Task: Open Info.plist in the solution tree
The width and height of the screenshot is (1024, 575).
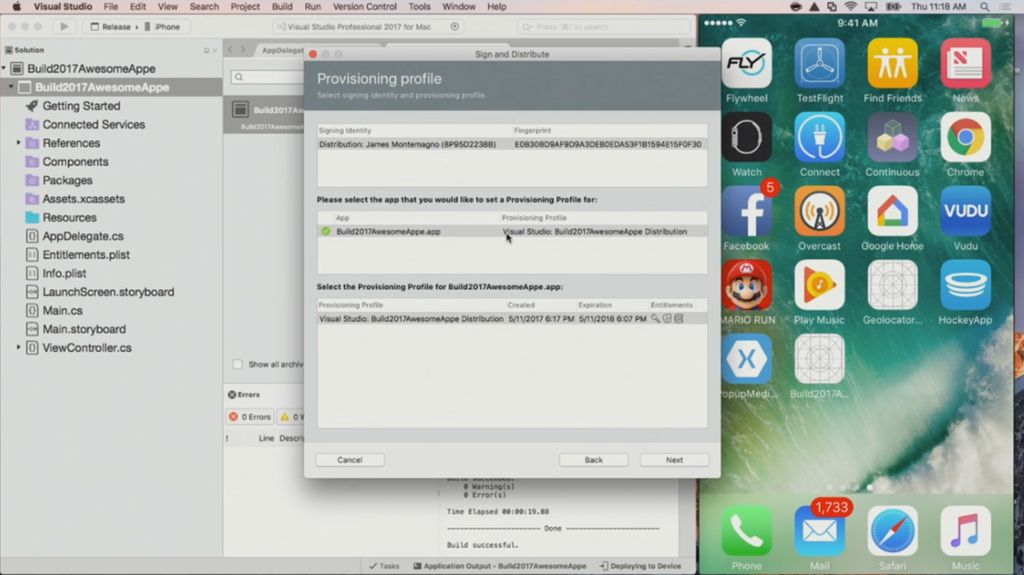Action: (64, 273)
